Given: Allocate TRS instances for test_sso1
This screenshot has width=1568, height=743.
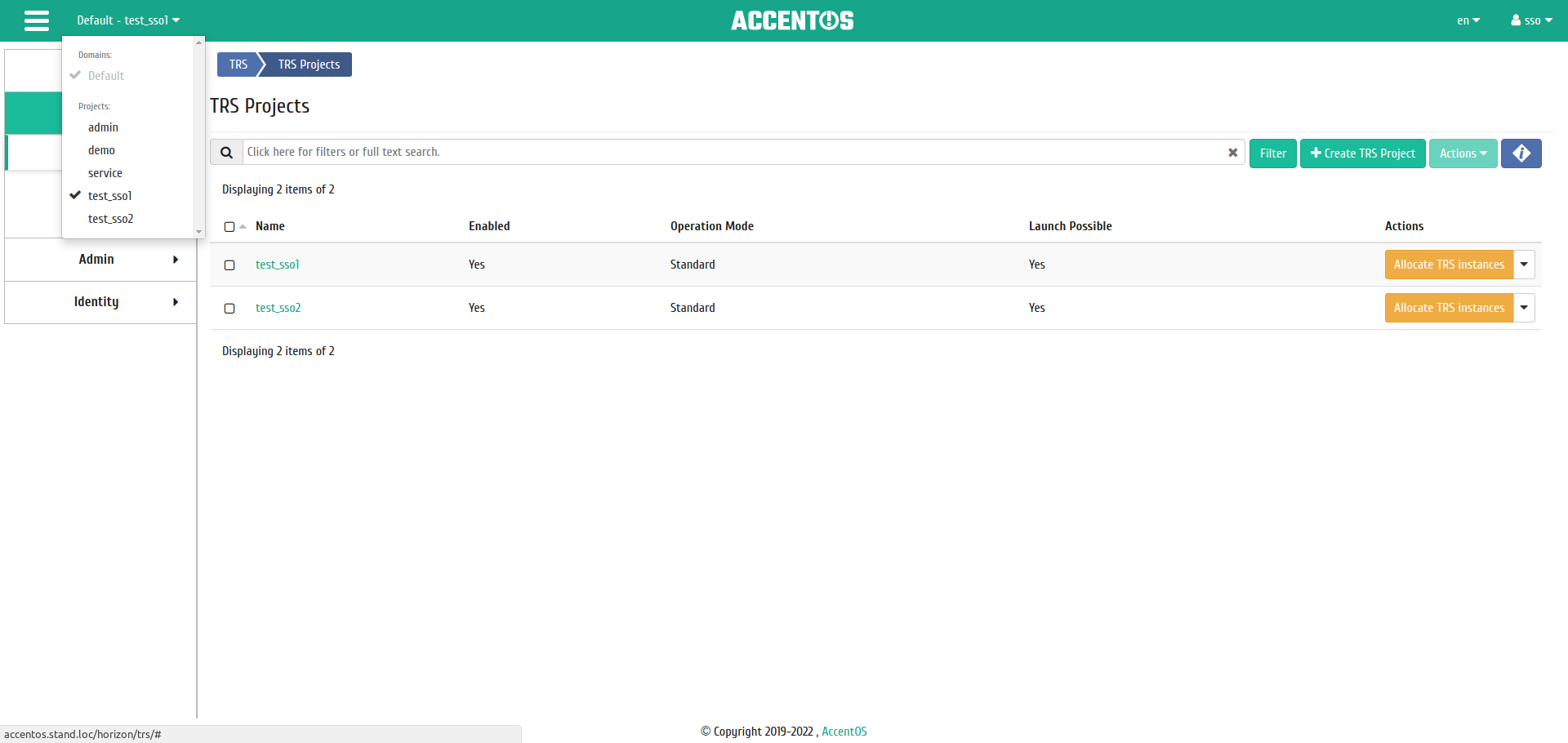Looking at the screenshot, I should click(1449, 265).
